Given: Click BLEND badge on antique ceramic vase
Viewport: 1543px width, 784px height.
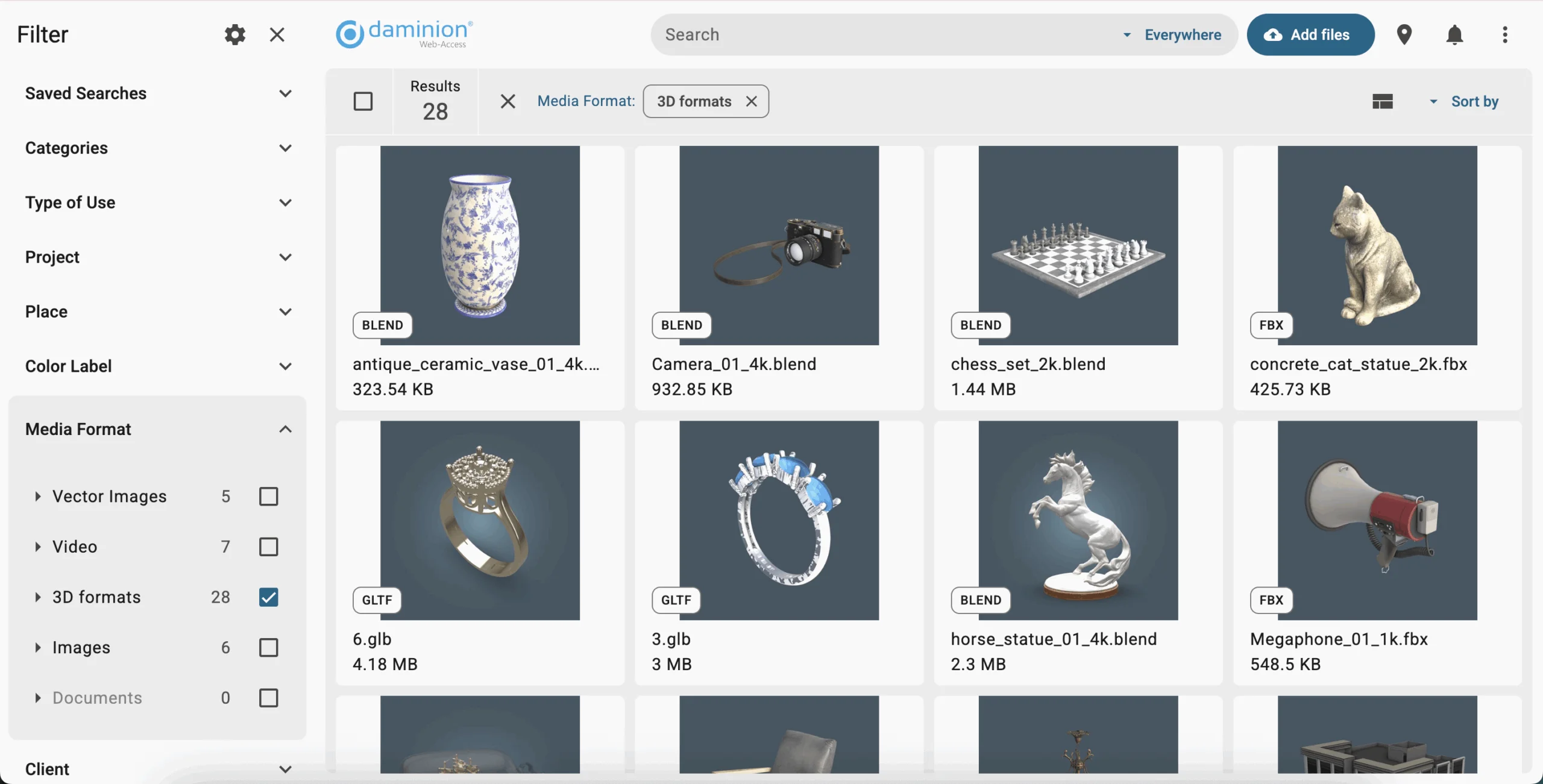Looking at the screenshot, I should pos(382,325).
